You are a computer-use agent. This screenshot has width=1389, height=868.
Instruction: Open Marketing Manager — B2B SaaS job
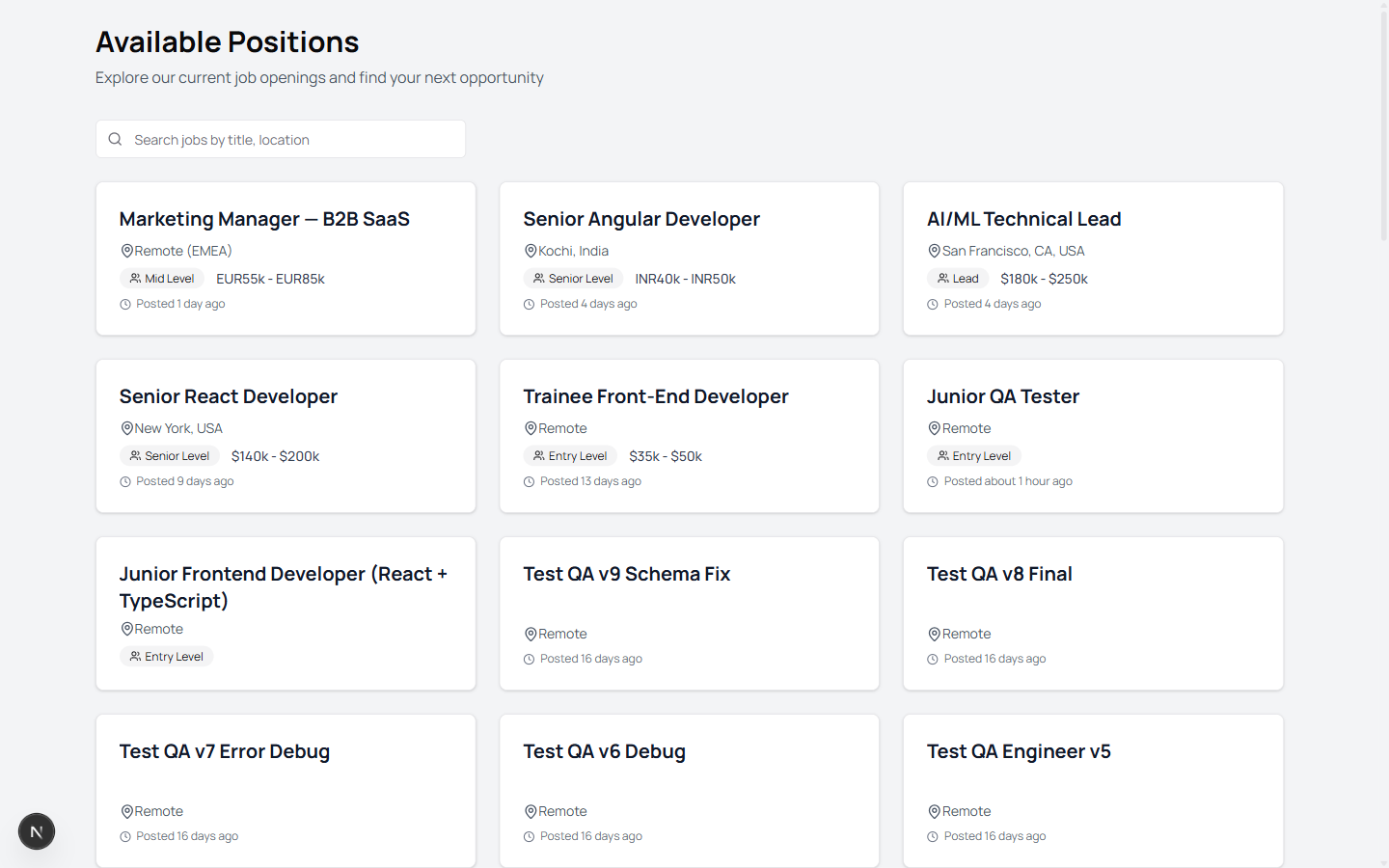pyautogui.click(x=264, y=220)
